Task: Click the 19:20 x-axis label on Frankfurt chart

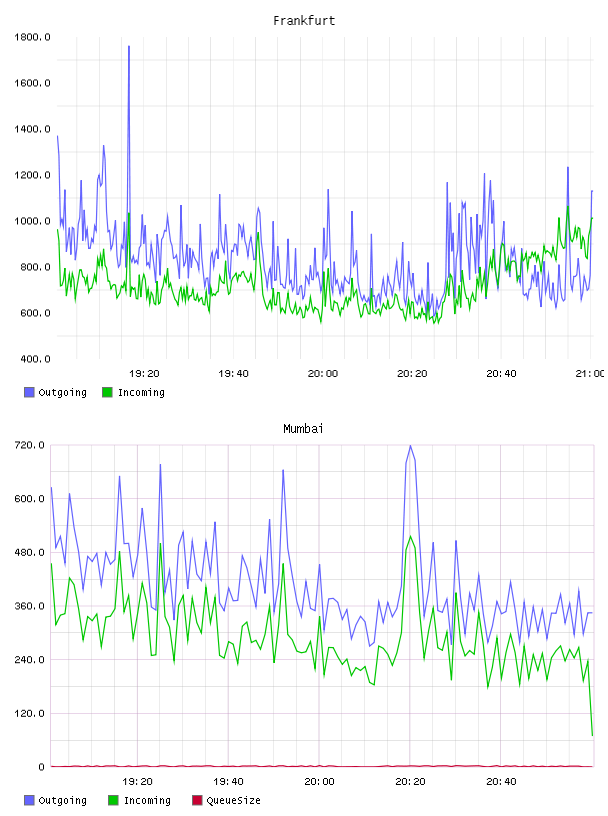Action: coord(144,374)
